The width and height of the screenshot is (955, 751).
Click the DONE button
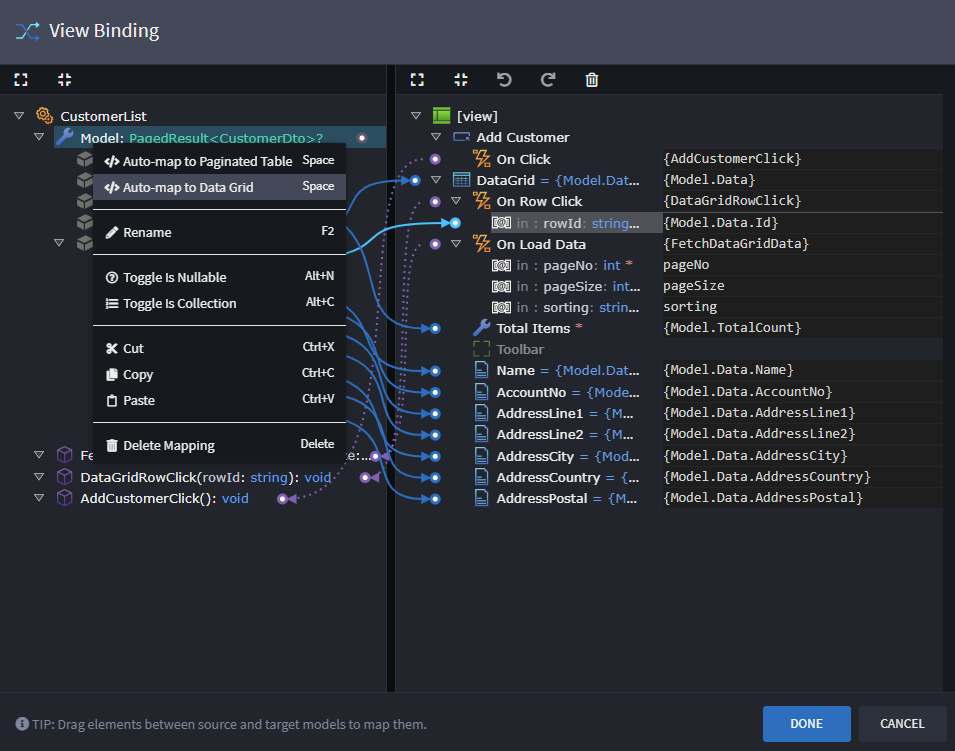pos(806,724)
